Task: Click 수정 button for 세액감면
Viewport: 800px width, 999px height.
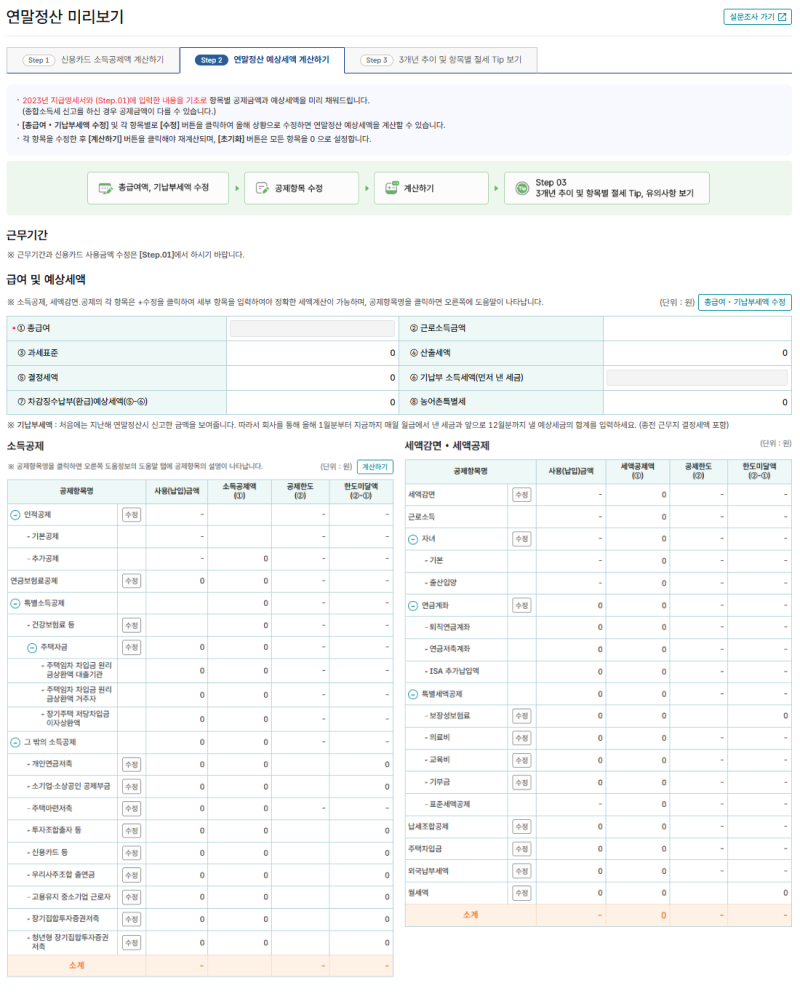Action: tap(522, 495)
